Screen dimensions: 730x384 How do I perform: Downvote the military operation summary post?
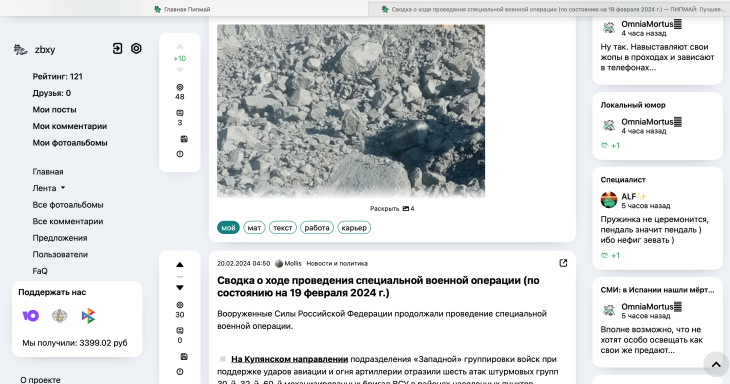pyautogui.click(x=180, y=288)
